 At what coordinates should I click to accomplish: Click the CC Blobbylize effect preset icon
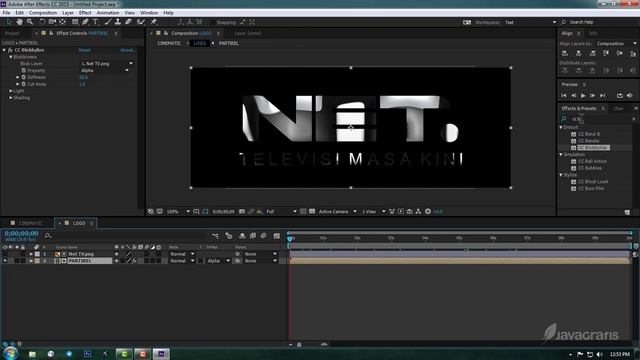point(573,148)
